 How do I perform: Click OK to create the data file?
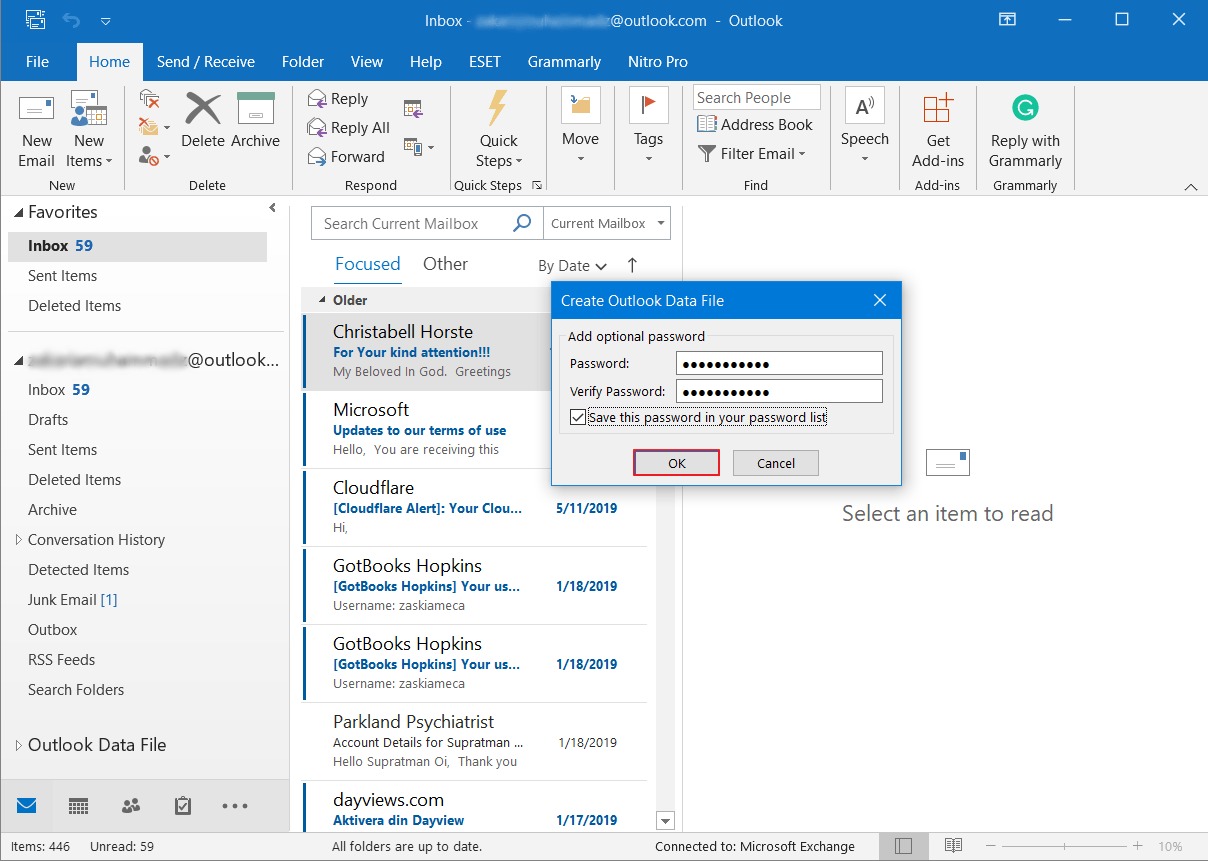pyautogui.click(x=676, y=462)
